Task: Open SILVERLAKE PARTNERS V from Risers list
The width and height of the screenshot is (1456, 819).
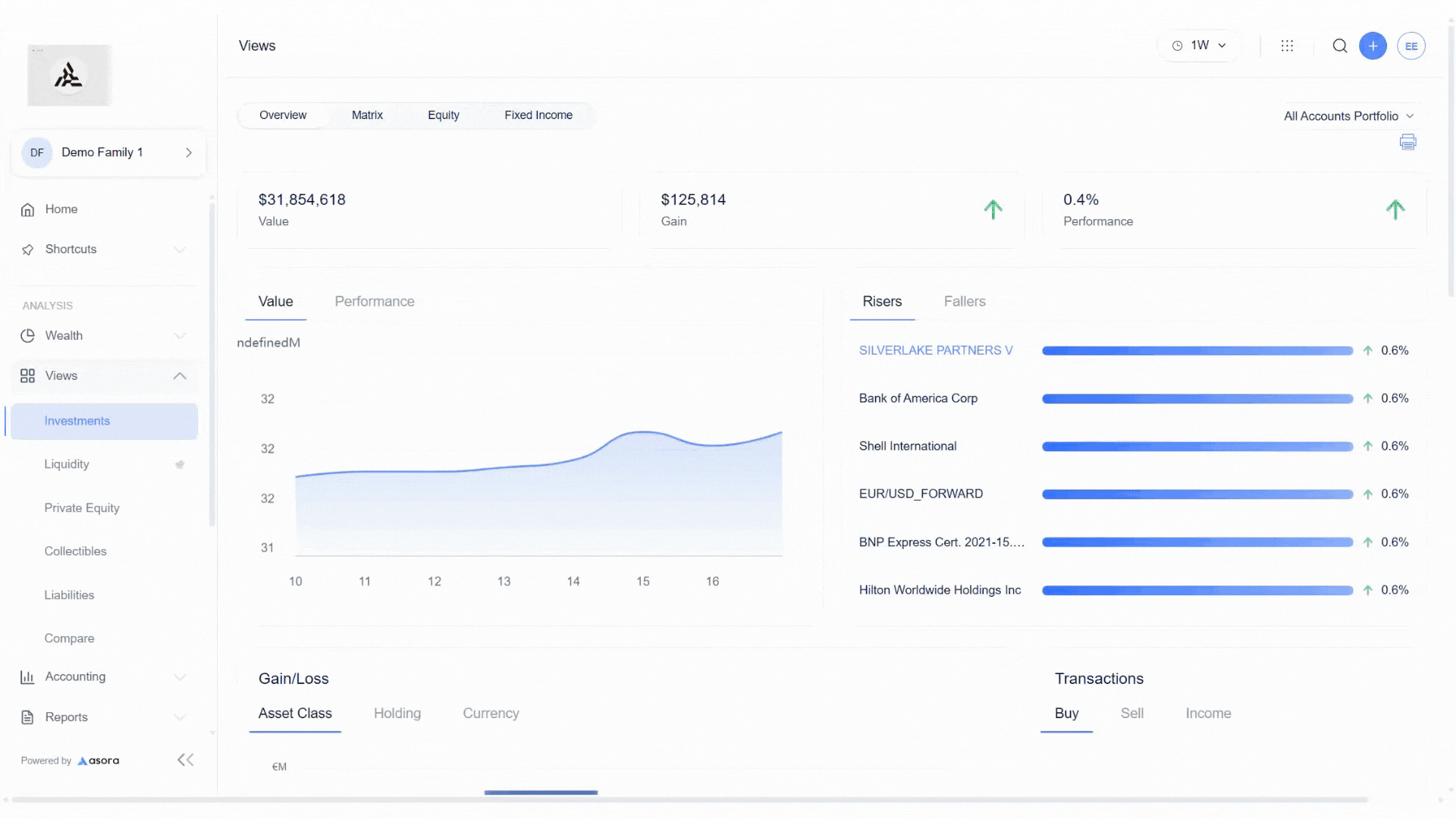Action: pyautogui.click(x=935, y=350)
